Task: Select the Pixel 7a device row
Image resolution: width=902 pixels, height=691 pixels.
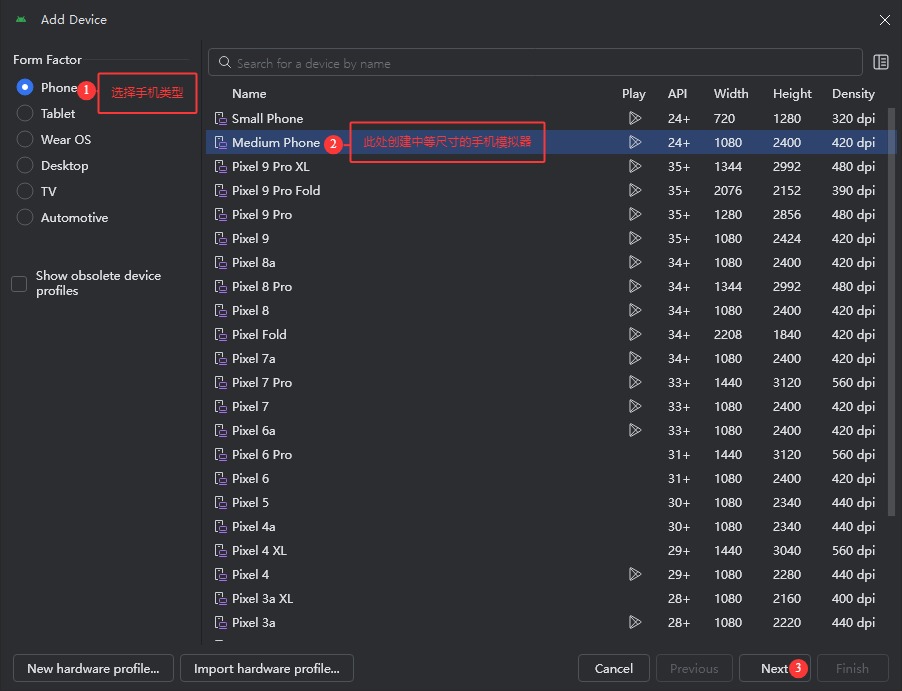Action: pyautogui.click(x=551, y=358)
